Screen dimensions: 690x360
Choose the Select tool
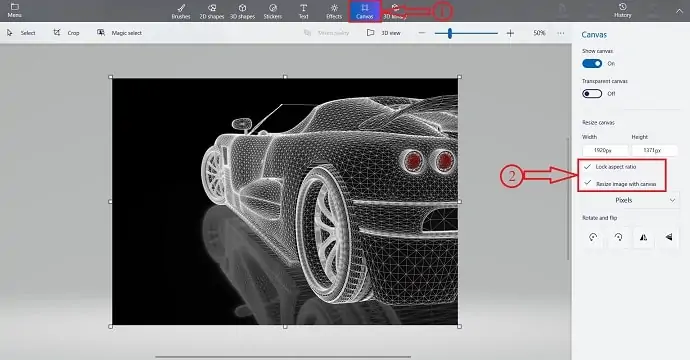click(x=21, y=33)
